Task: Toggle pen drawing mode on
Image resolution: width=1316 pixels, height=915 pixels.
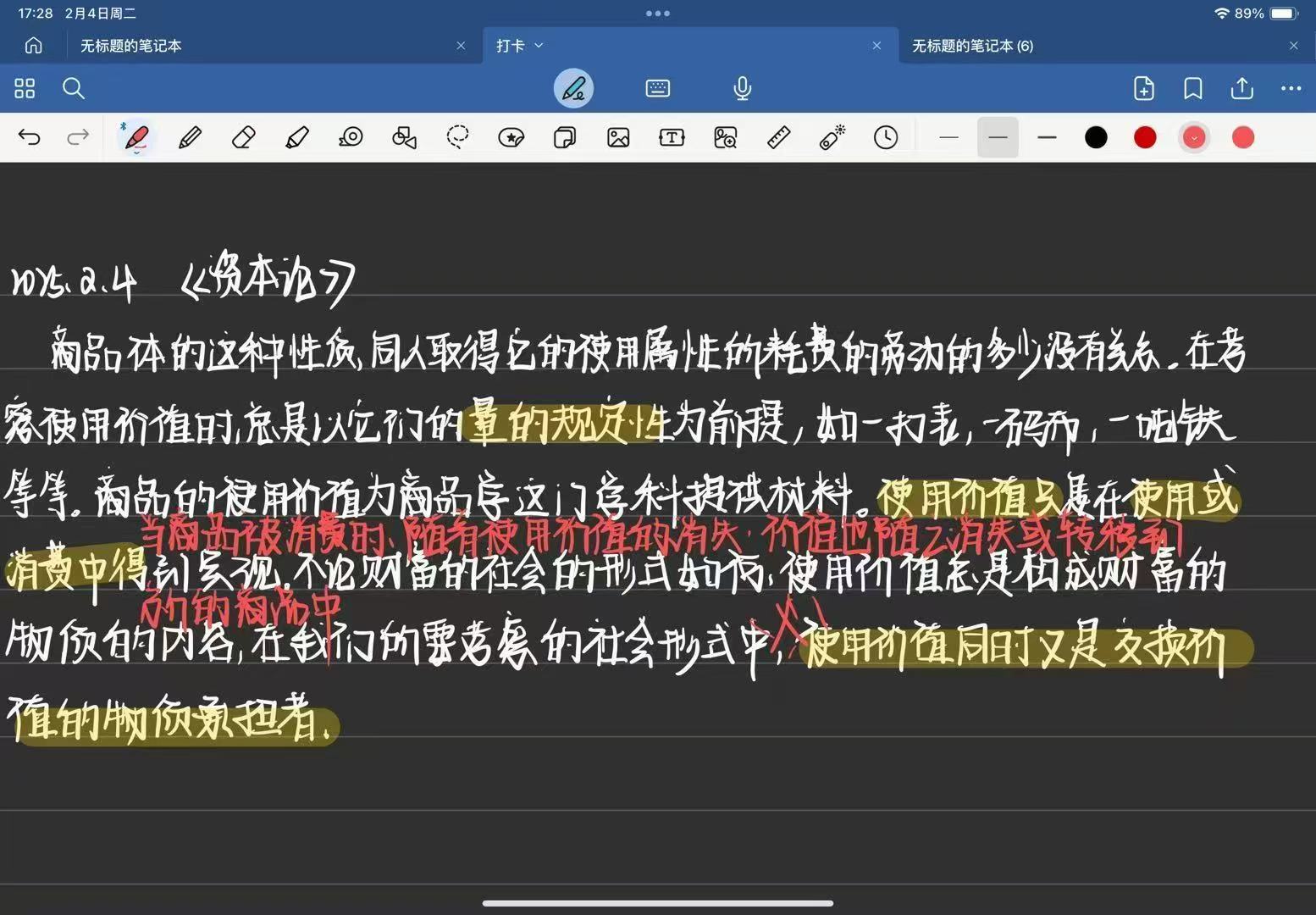Action: pyautogui.click(x=573, y=88)
